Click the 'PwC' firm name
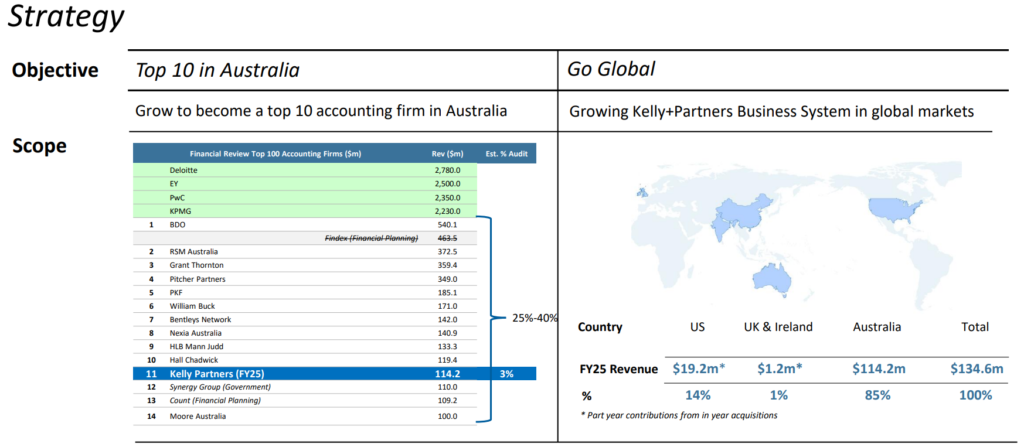Screen dimensions: 1024x447 click(x=176, y=197)
